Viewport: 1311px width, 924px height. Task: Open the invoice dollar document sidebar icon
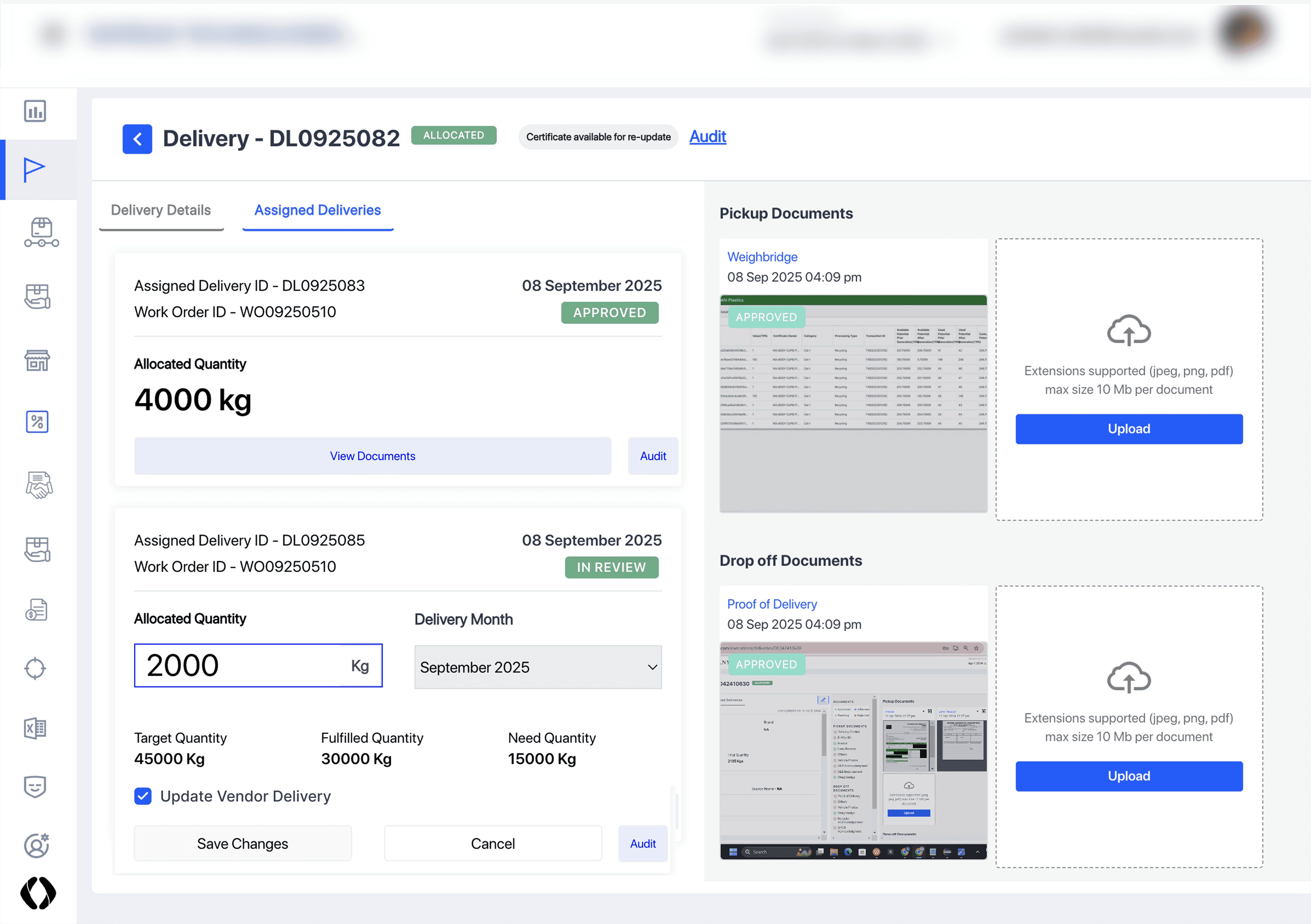pos(37,610)
